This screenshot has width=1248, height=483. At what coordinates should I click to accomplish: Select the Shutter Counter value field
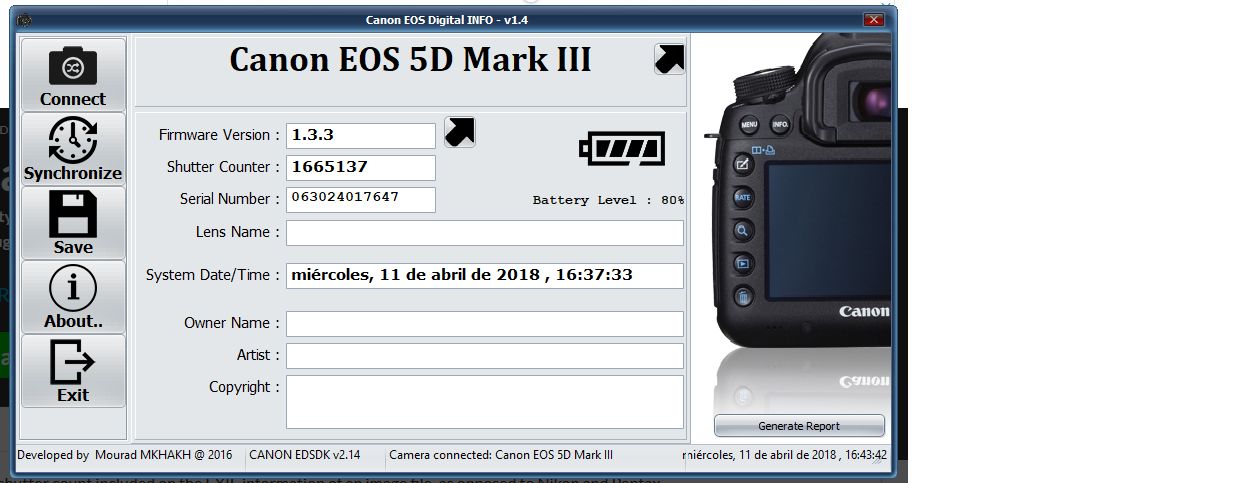pyautogui.click(x=361, y=168)
